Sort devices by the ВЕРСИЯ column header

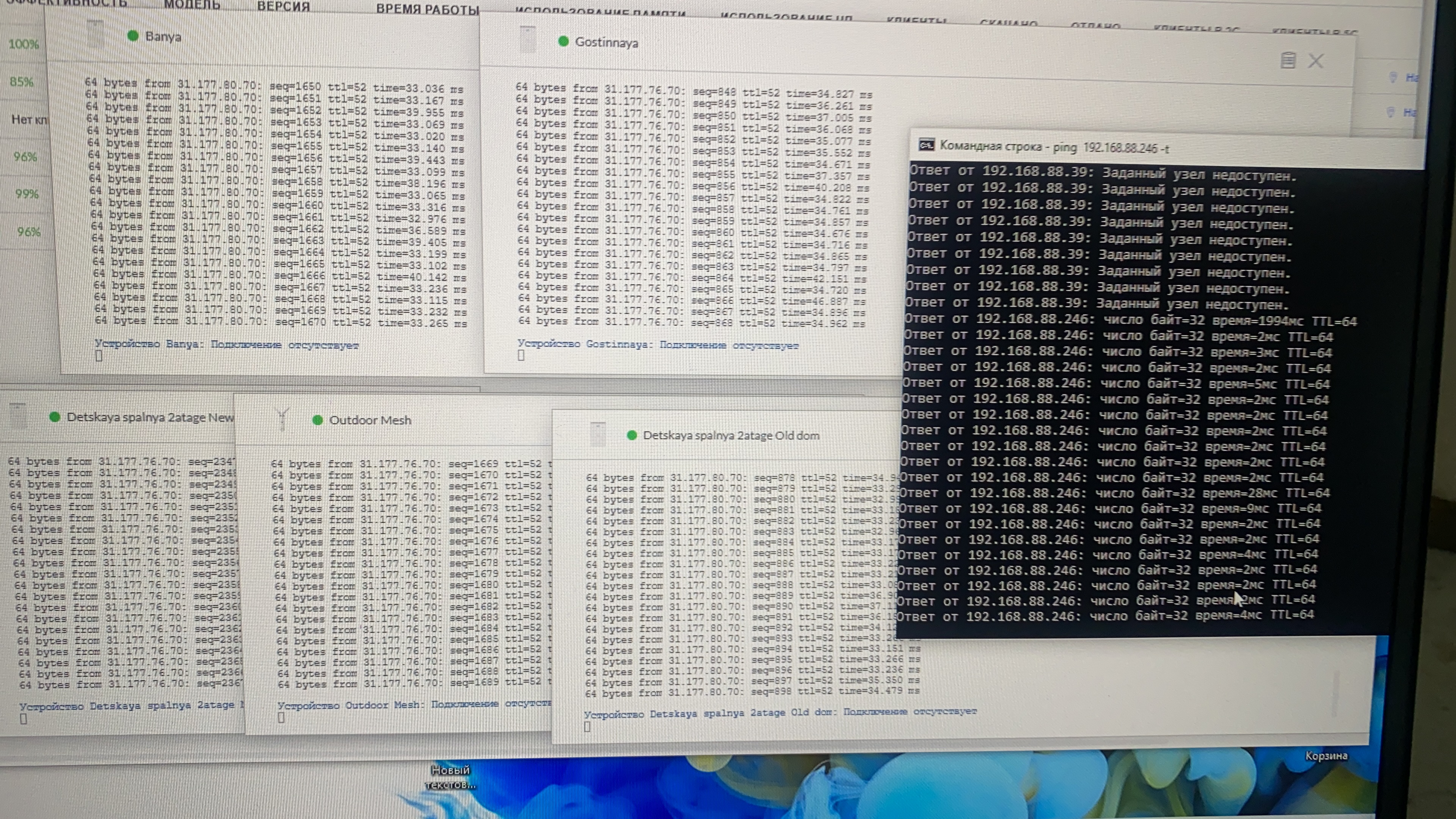[x=283, y=6]
